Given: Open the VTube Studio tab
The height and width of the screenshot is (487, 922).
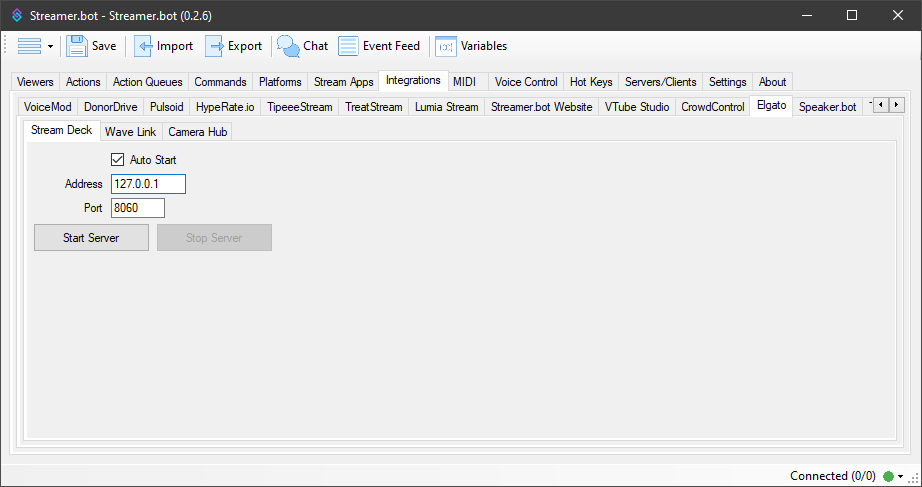Looking at the screenshot, I should click(637, 107).
